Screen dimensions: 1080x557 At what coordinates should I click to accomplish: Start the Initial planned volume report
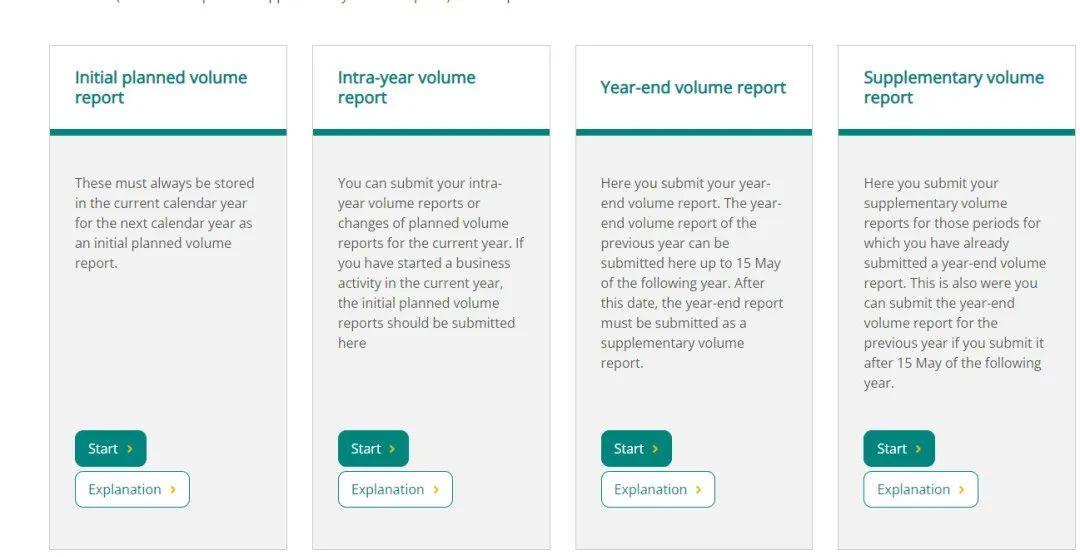(x=110, y=449)
